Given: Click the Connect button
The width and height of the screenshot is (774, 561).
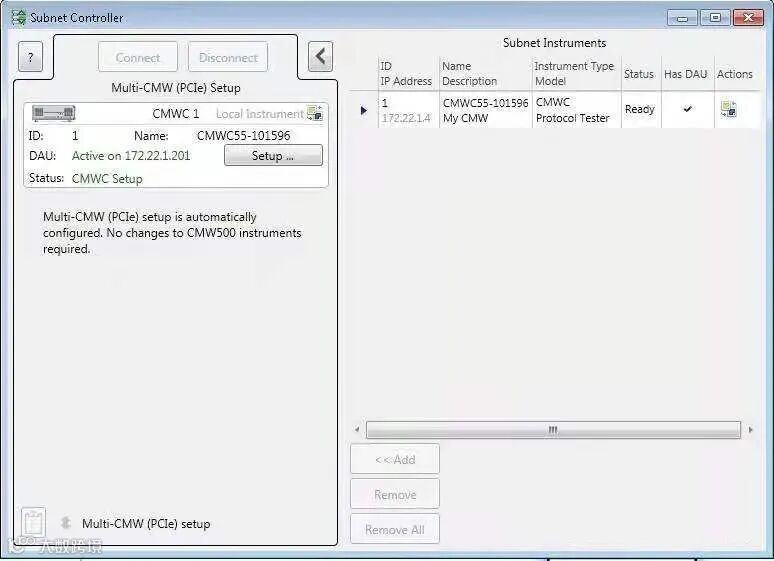Looking at the screenshot, I should [138, 57].
